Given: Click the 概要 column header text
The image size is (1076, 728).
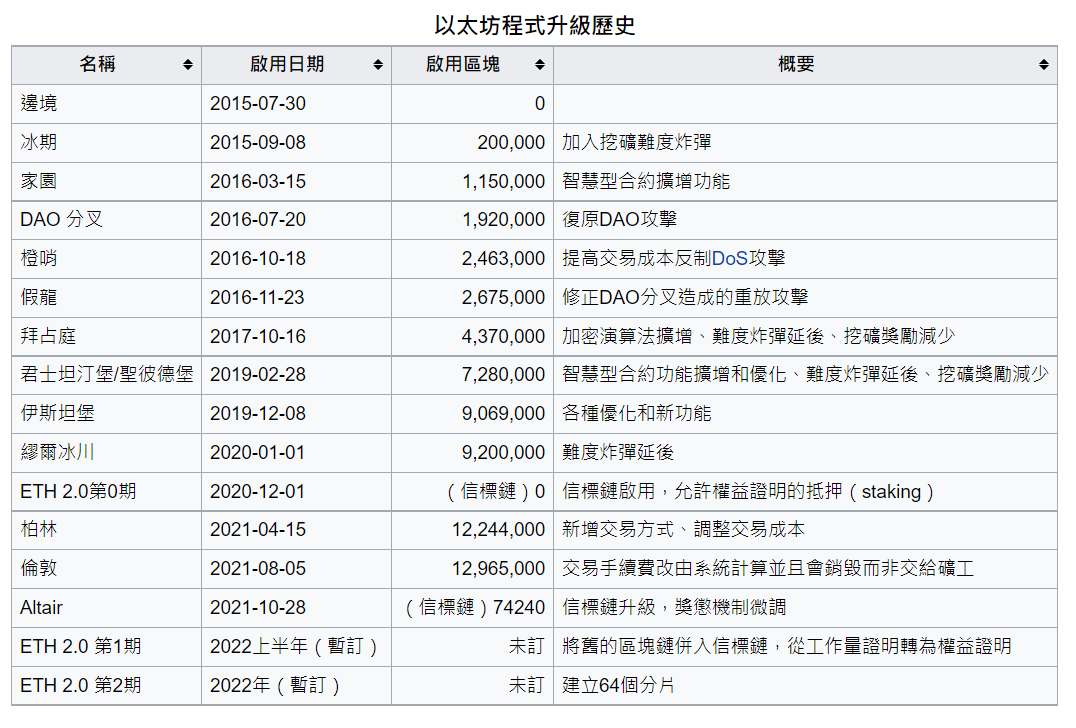Looking at the screenshot, I should pos(796,64).
